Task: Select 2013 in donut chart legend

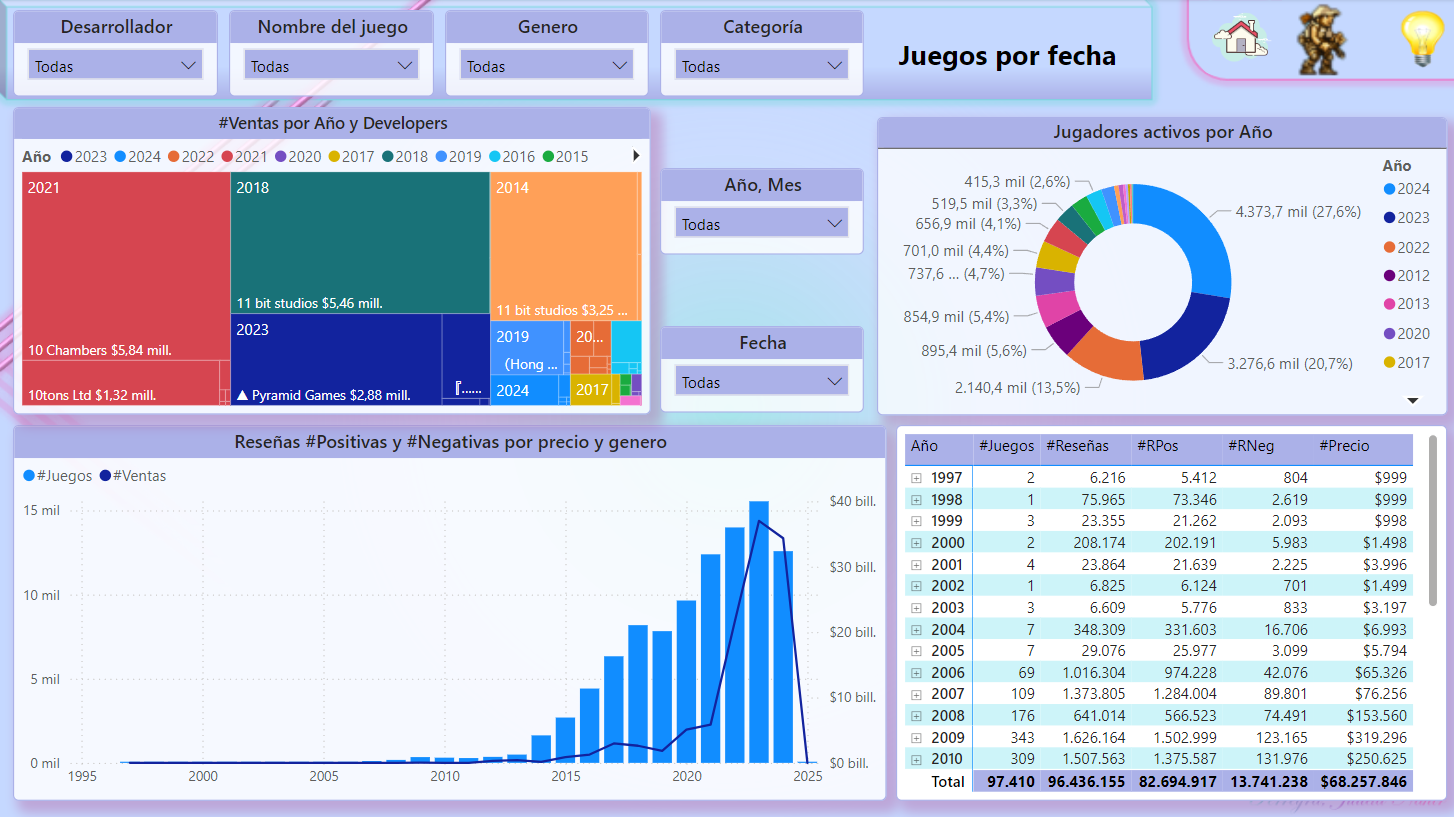Action: 1407,304
